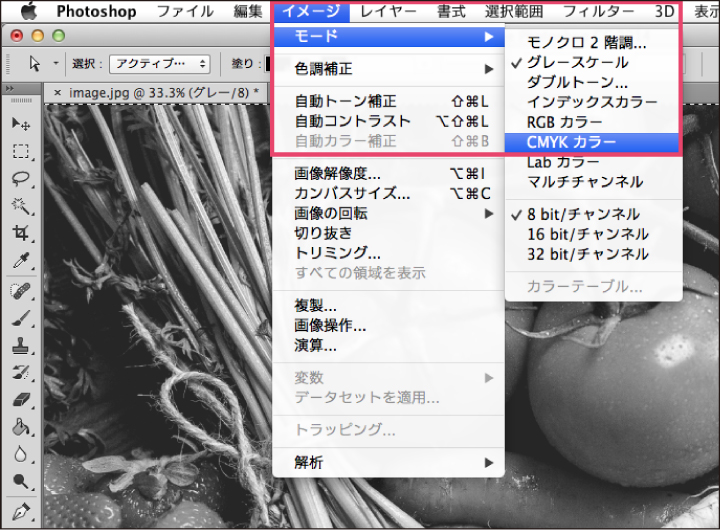720x530 pixels.
Task: Click CMYK カラー menu entry
Action: [593, 142]
